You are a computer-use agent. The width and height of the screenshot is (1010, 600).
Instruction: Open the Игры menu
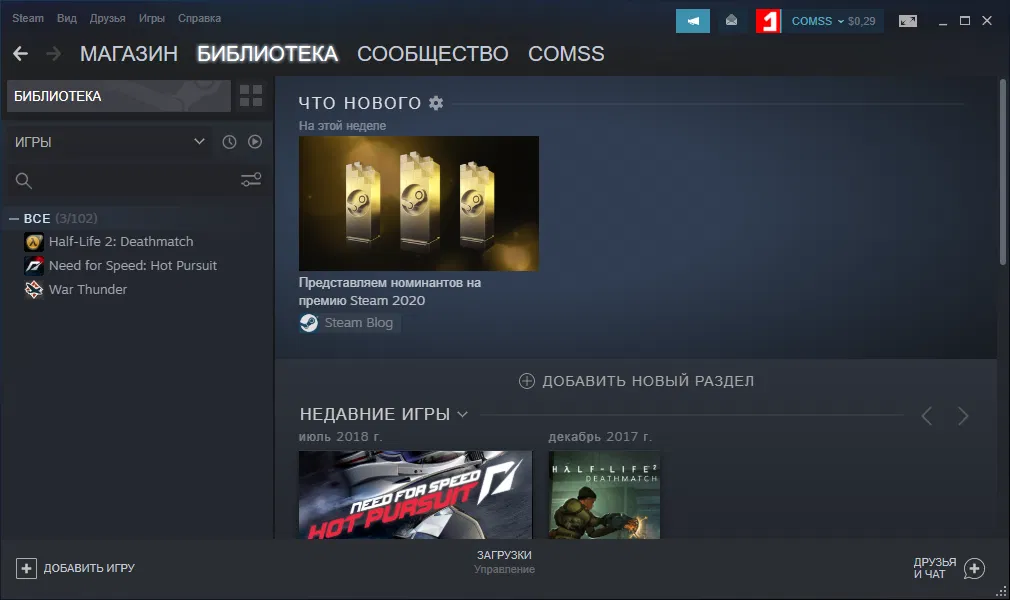pyautogui.click(x=151, y=18)
